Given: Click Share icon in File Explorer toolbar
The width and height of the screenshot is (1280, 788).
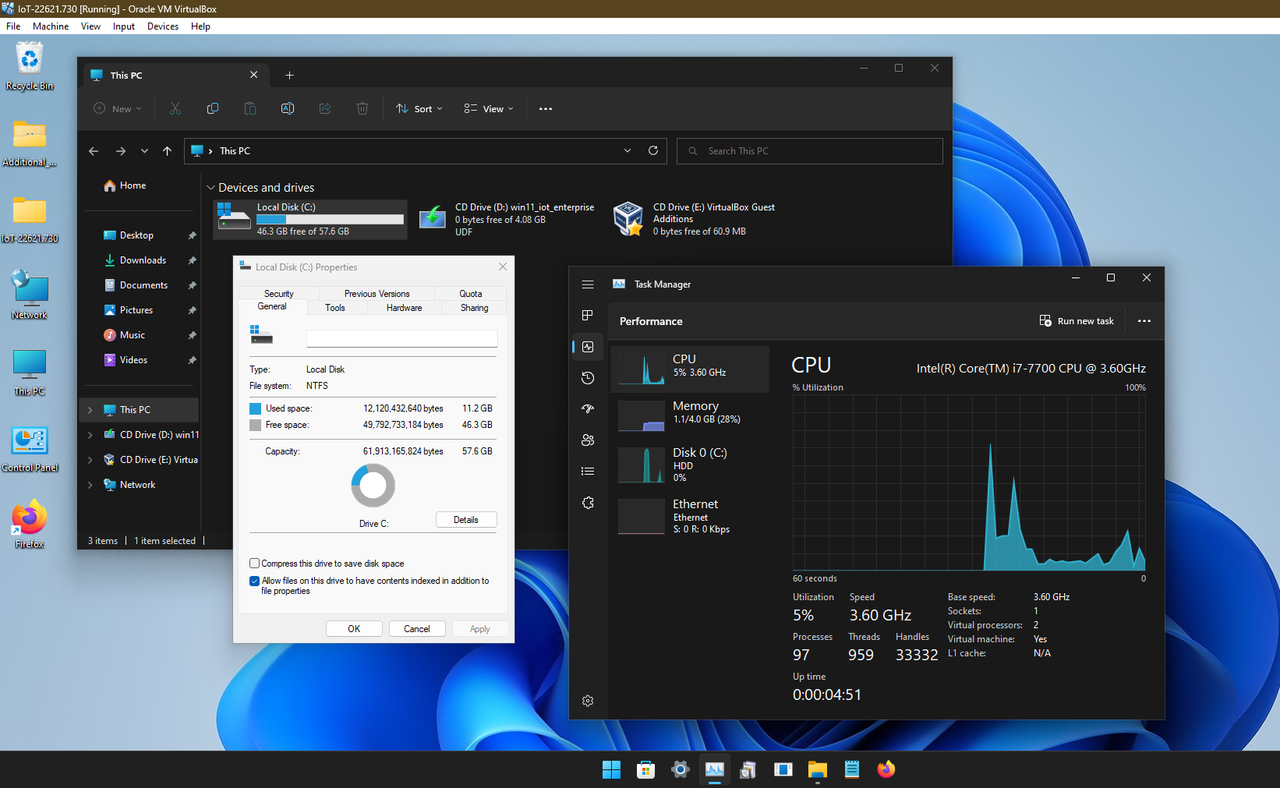Looking at the screenshot, I should point(325,108).
